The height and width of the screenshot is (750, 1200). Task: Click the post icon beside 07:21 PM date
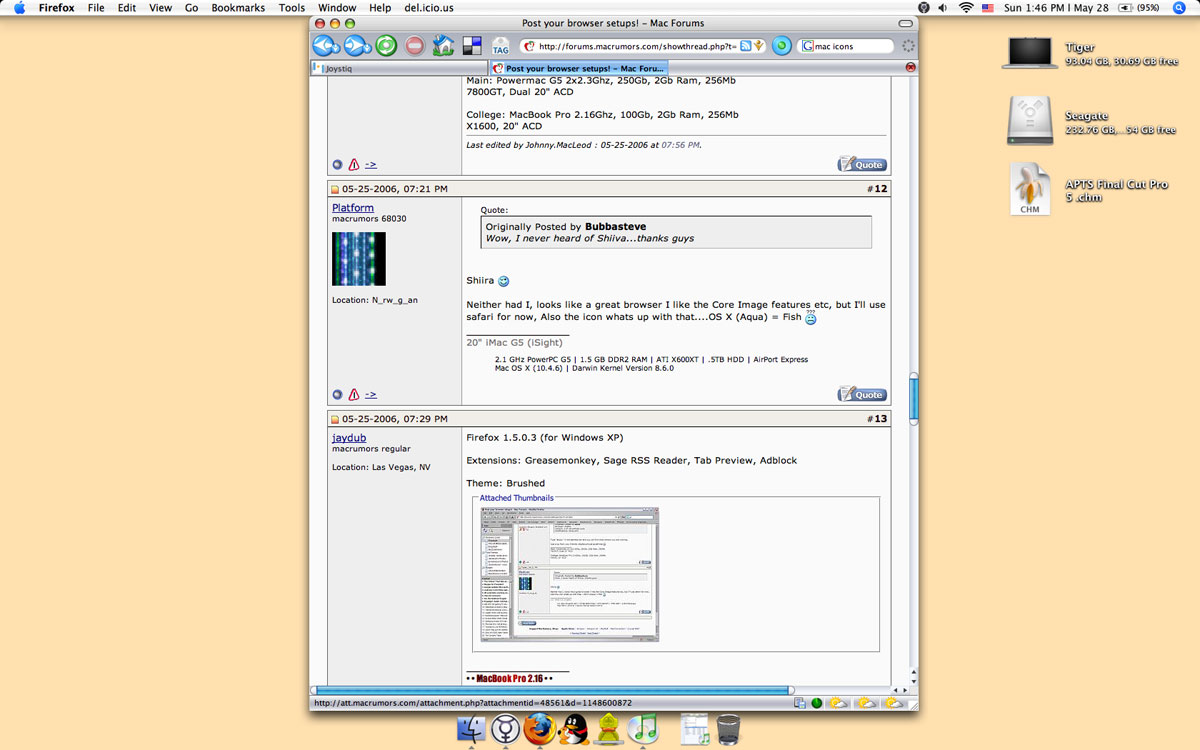[x=336, y=189]
